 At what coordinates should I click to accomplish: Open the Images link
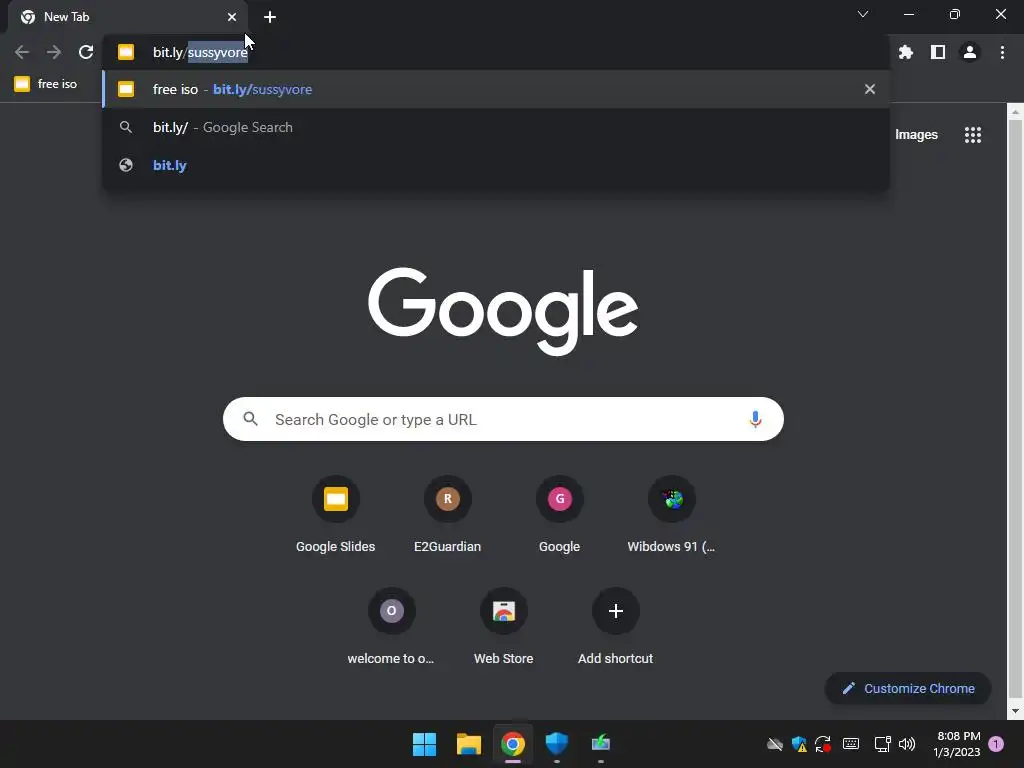click(x=916, y=135)
